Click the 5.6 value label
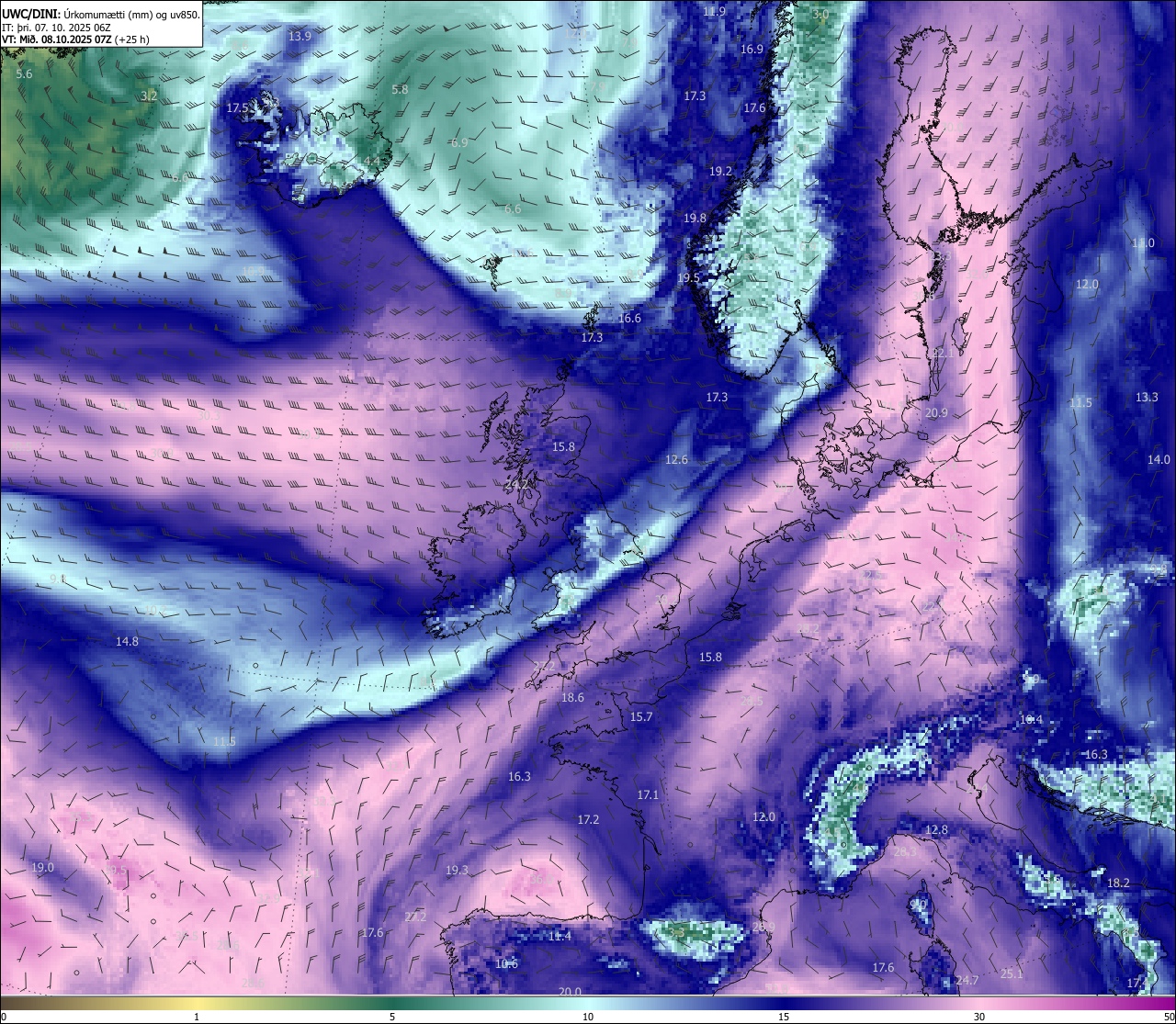 click(x=25, y=73)
